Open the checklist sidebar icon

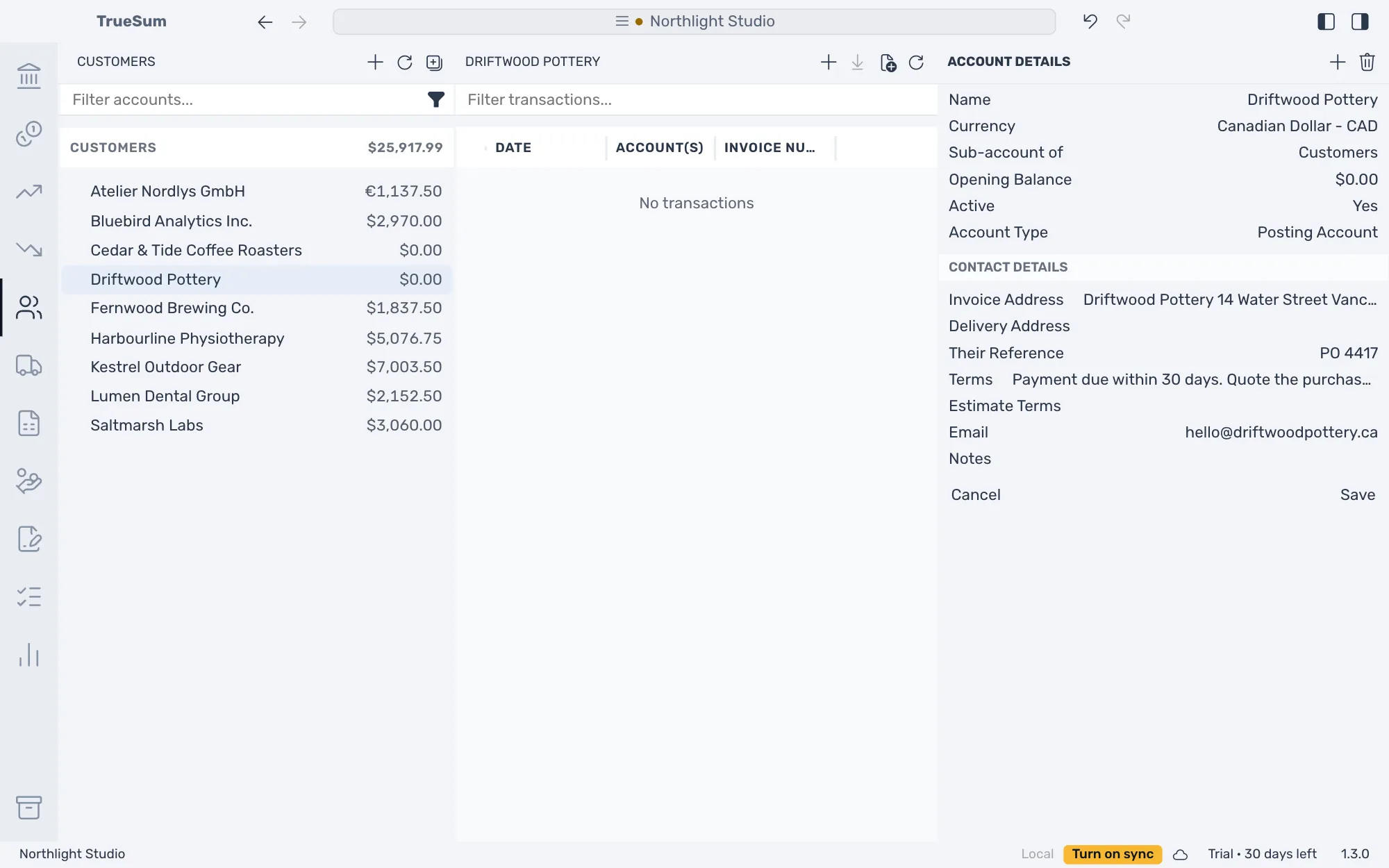coord(28,596)
